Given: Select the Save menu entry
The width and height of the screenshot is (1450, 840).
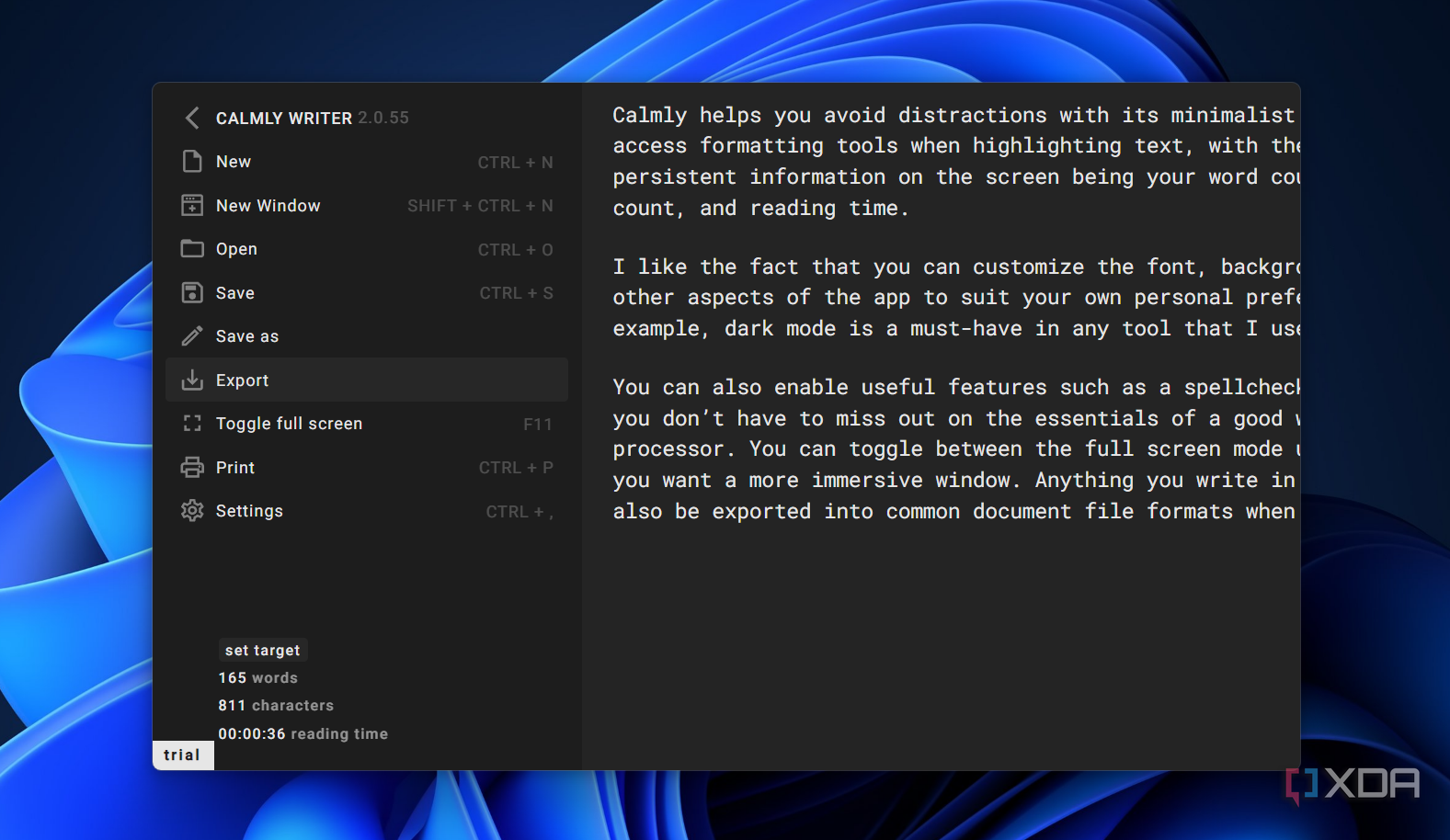Looking at the screenshot, I should 367,292.
